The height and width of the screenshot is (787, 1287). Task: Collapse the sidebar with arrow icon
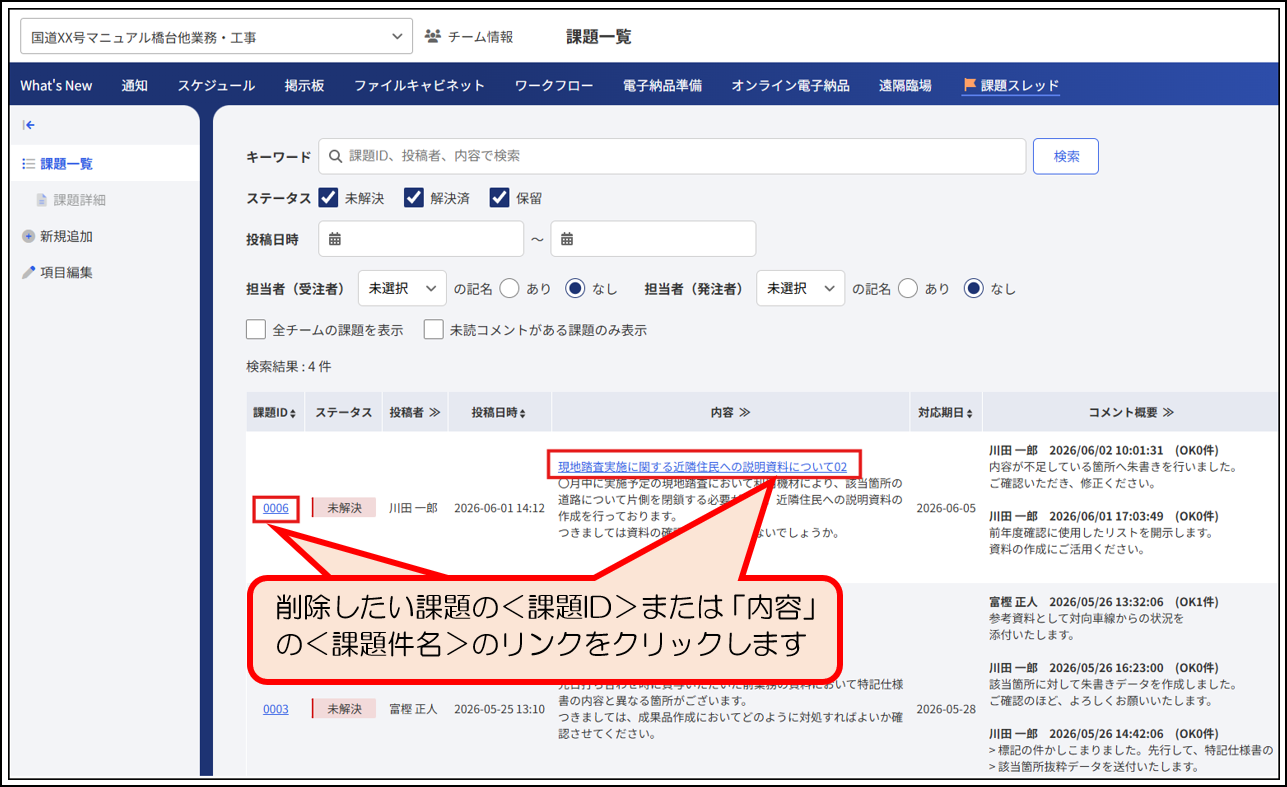[29, 125]
